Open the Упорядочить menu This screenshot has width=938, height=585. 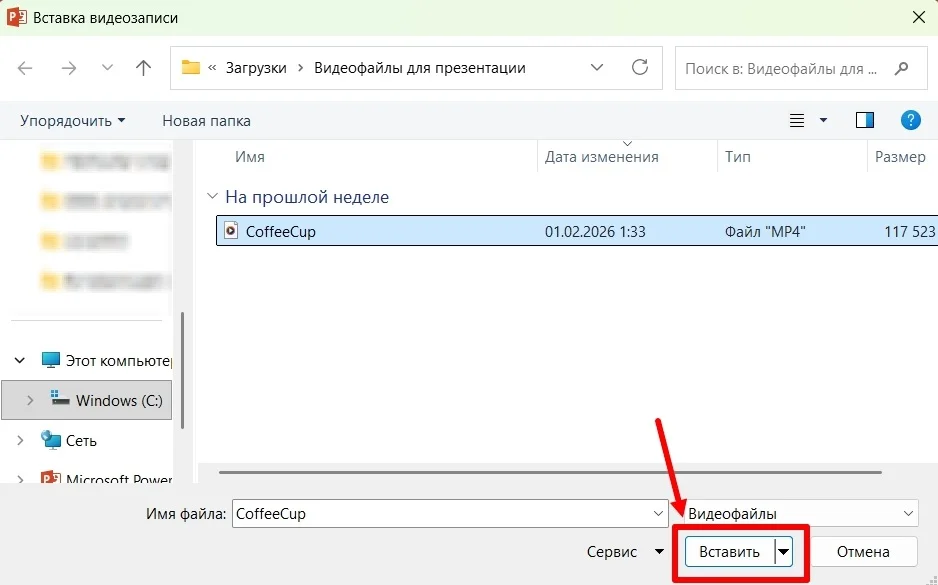72,121
